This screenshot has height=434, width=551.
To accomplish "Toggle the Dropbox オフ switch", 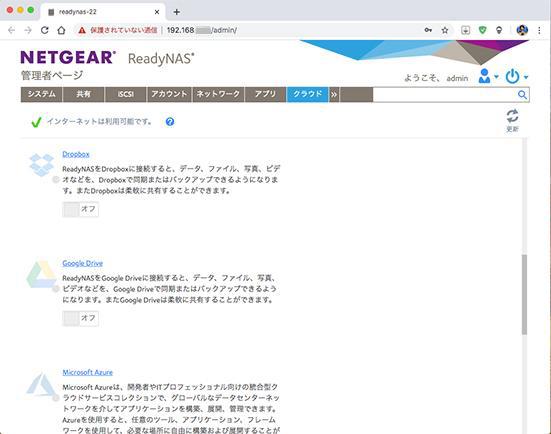I will click(80, 209).
